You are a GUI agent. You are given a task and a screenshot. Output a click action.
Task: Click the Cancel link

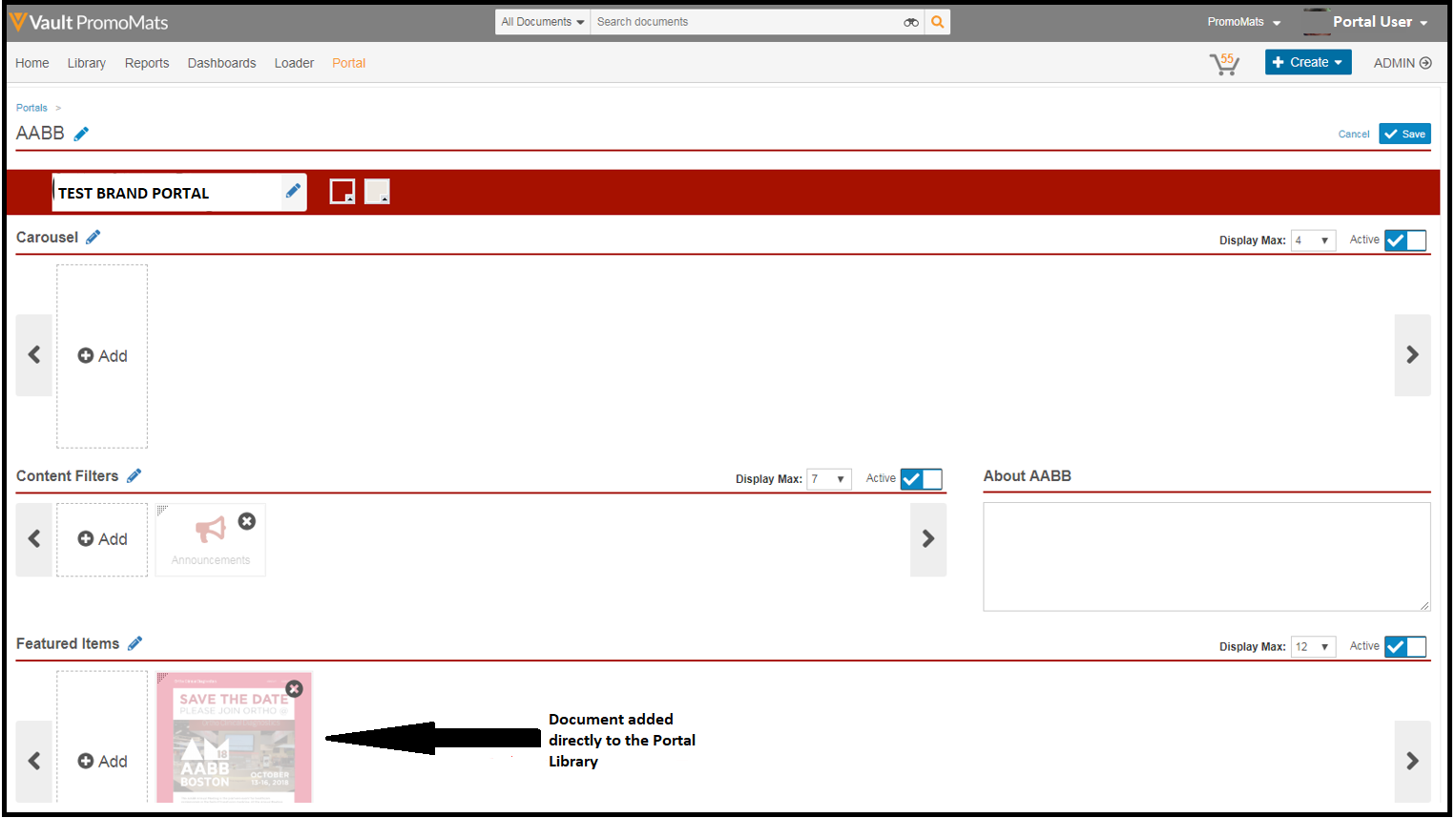coord(1353,135)
